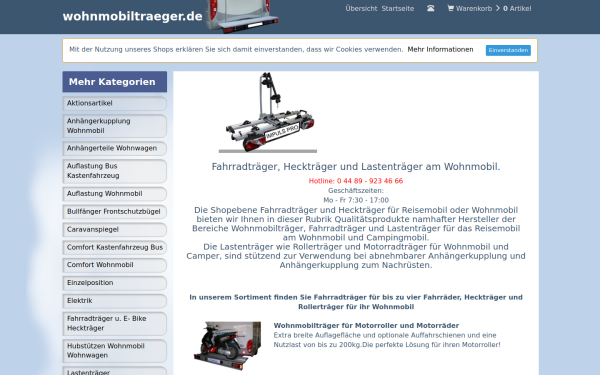Click the Geschäftszeiten Mo - Fr text
The width and height of the screenshot is (600, 375).
(356, 196)
